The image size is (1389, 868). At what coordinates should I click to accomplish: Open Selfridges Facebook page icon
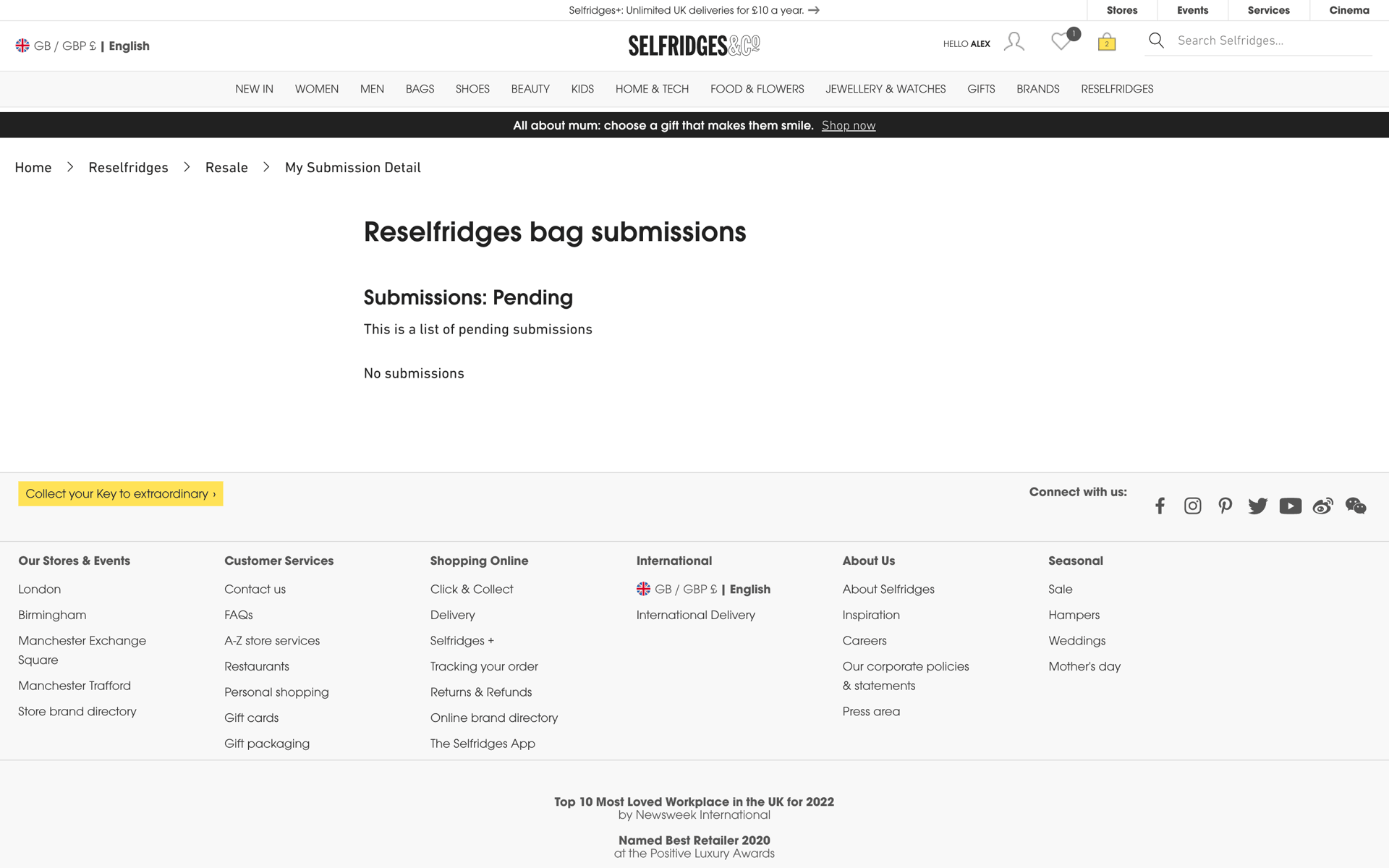point(1160,506)
